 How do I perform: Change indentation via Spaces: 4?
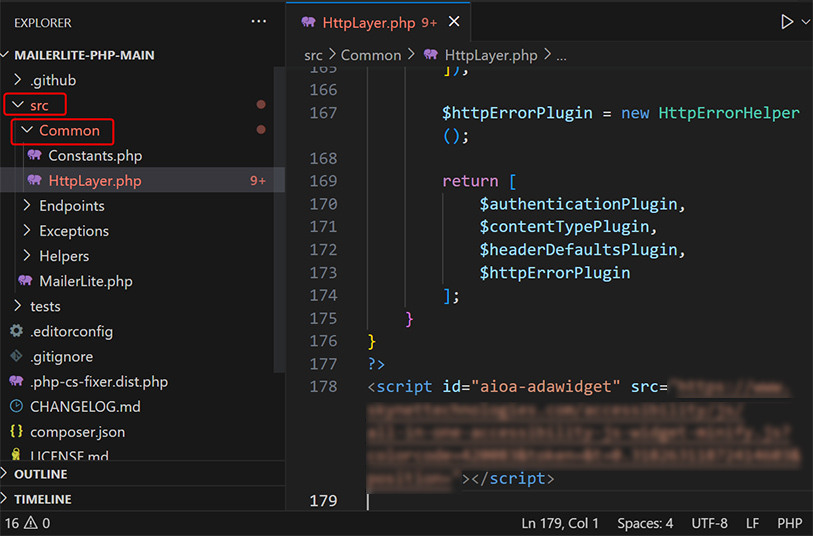point(645,523)
